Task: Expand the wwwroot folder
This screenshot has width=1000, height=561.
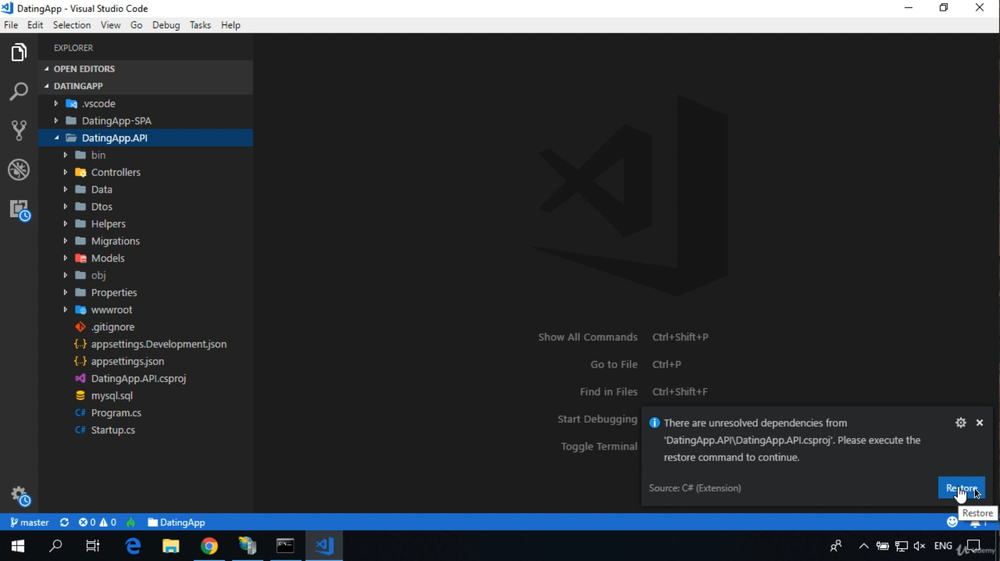Action: point(145,310)
